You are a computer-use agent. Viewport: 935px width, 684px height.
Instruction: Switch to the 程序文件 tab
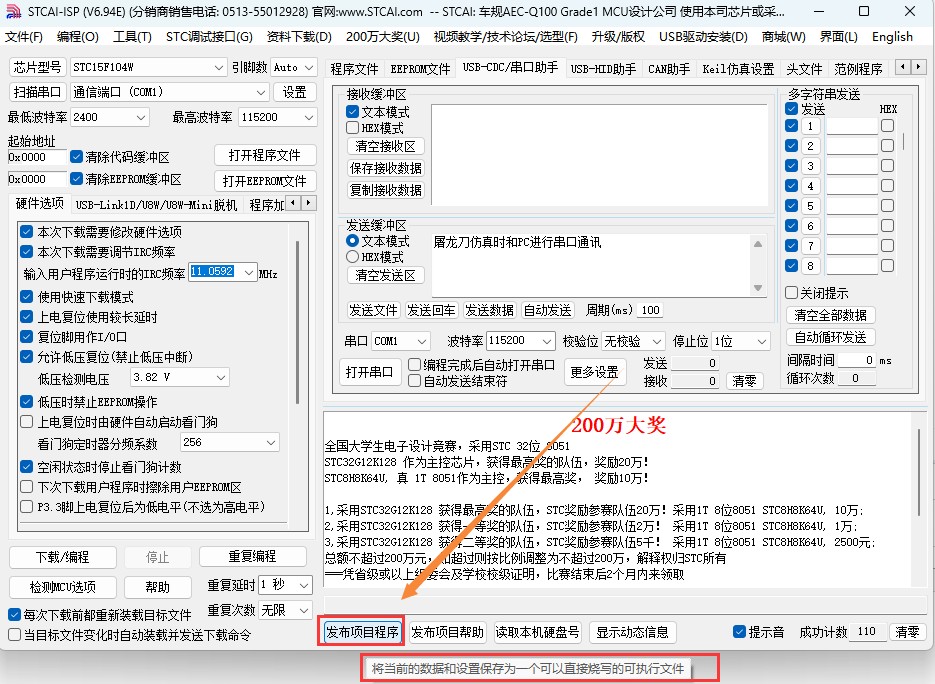click(355, 69)
